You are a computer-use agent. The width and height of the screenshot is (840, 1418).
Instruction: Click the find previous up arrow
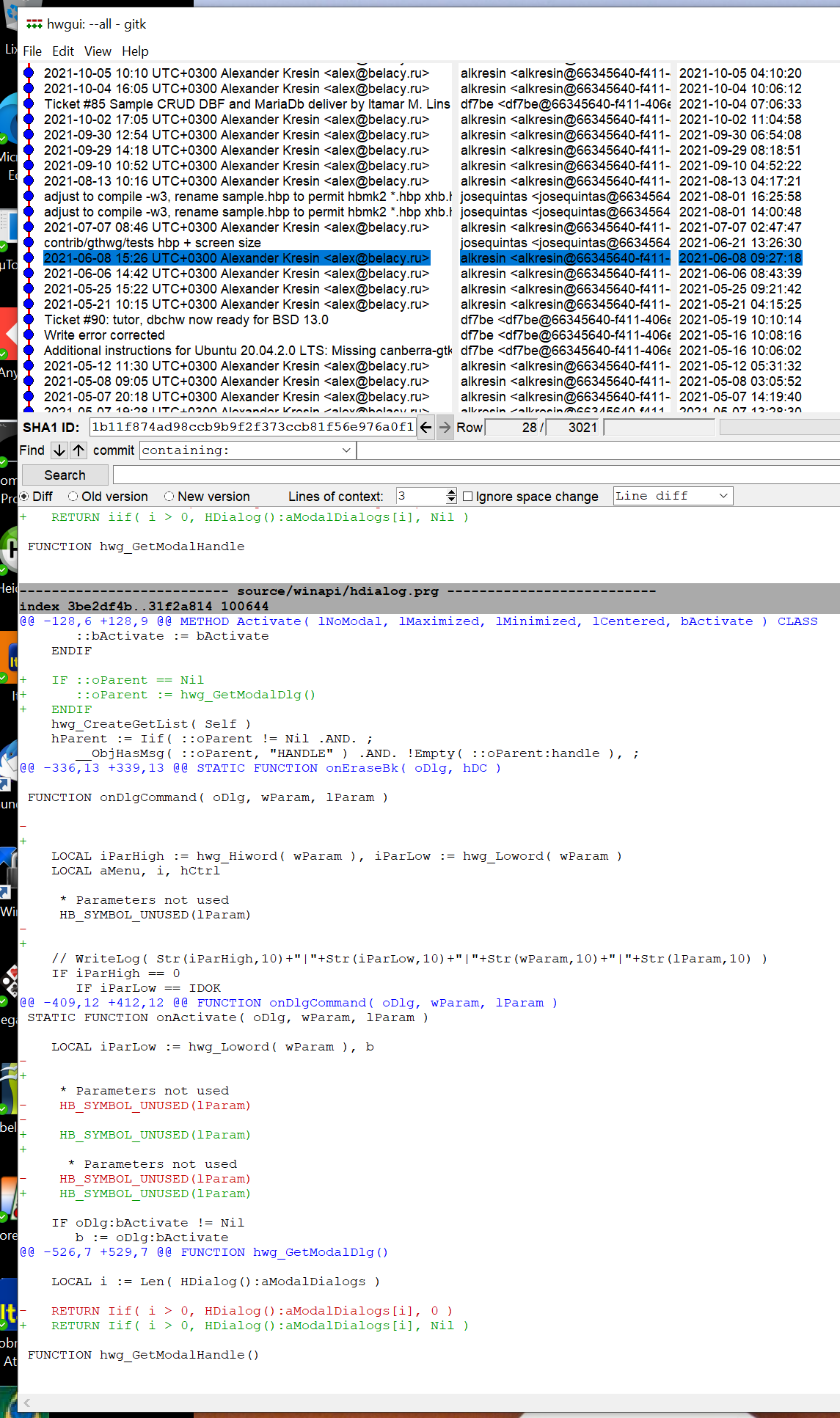pos(78,450)
